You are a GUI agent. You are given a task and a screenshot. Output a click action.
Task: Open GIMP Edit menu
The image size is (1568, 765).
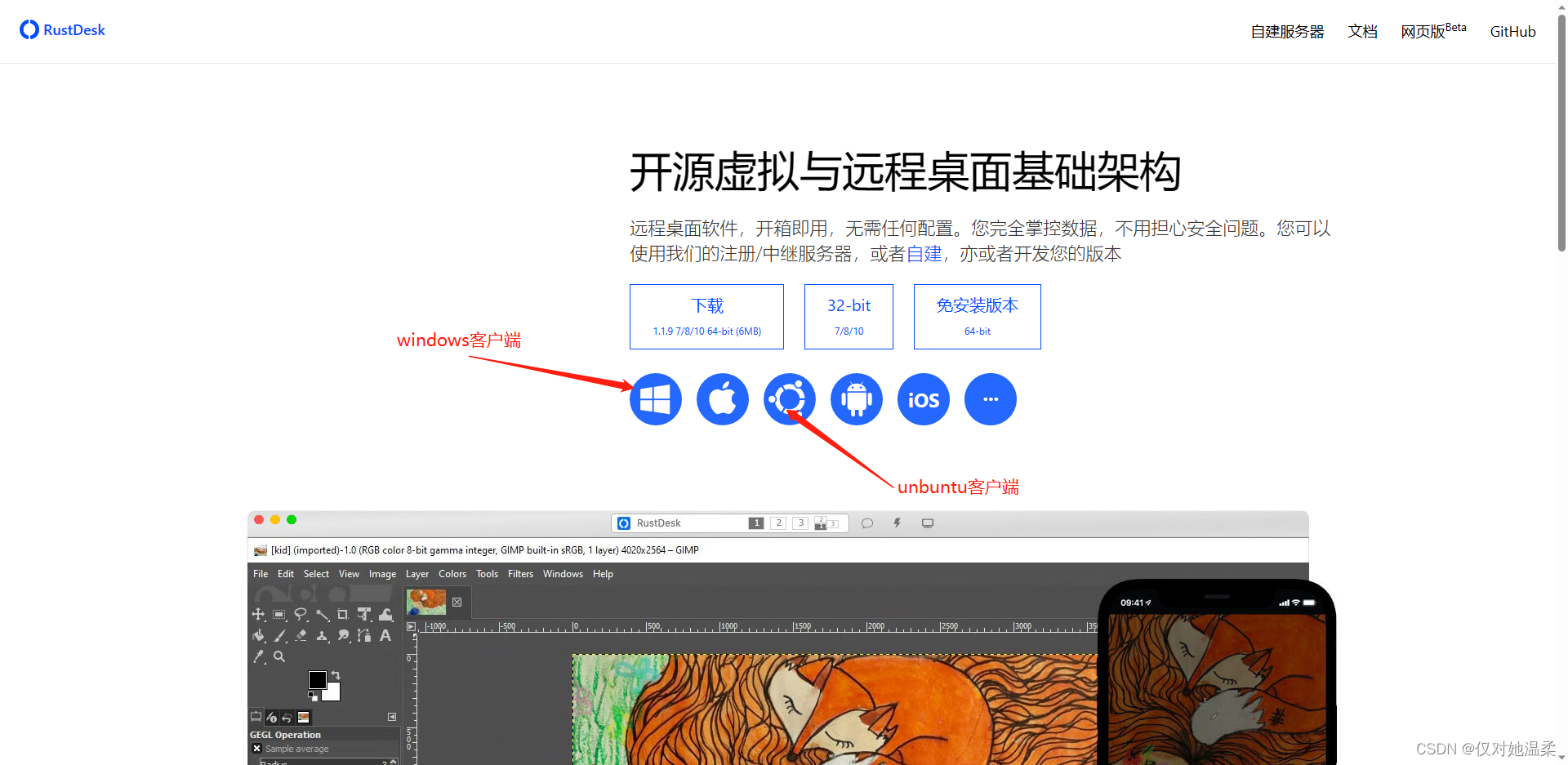click(286, 574)
